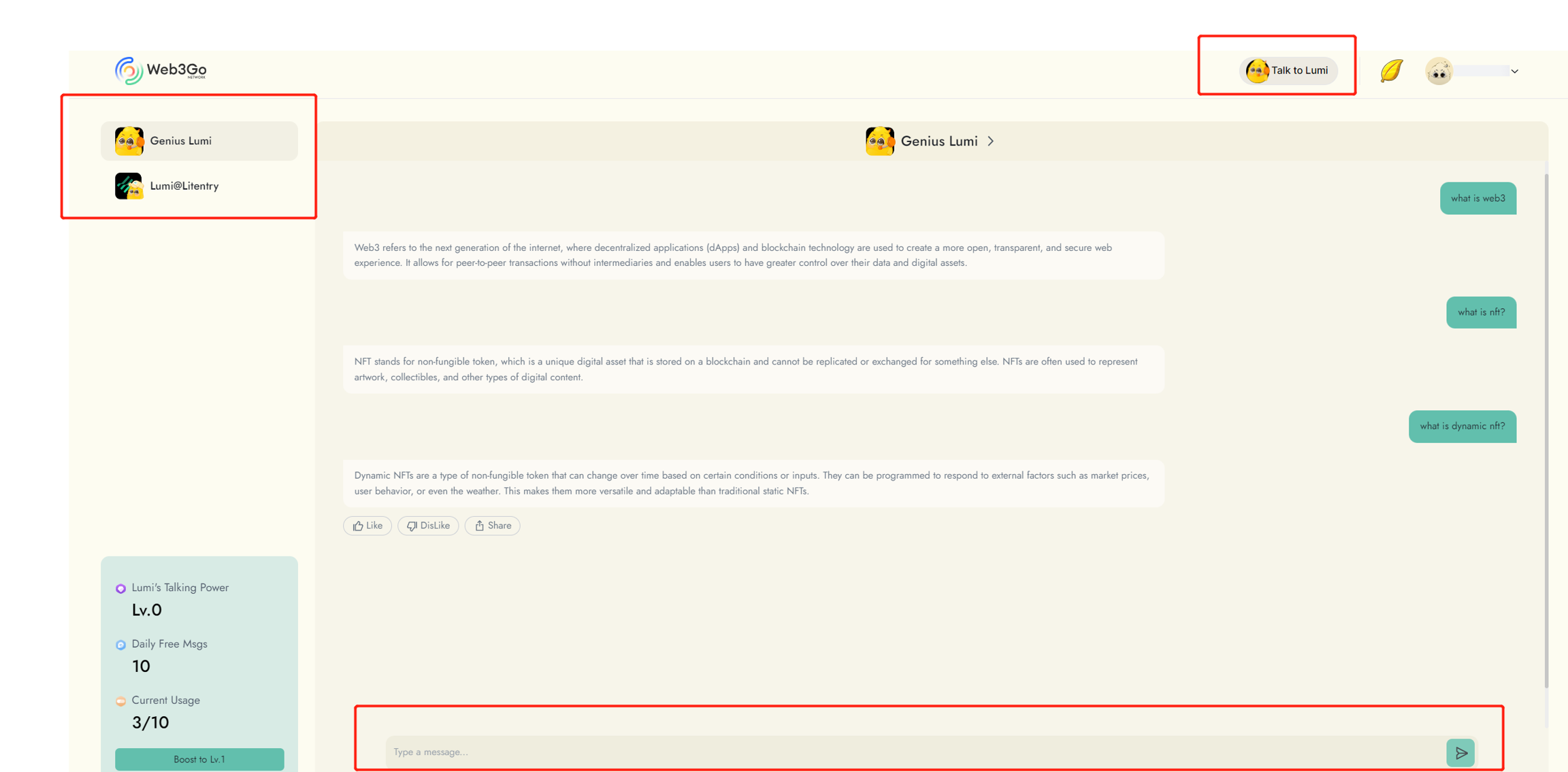
Task: Send message with paper plane icon
Action: [1460, 752]
